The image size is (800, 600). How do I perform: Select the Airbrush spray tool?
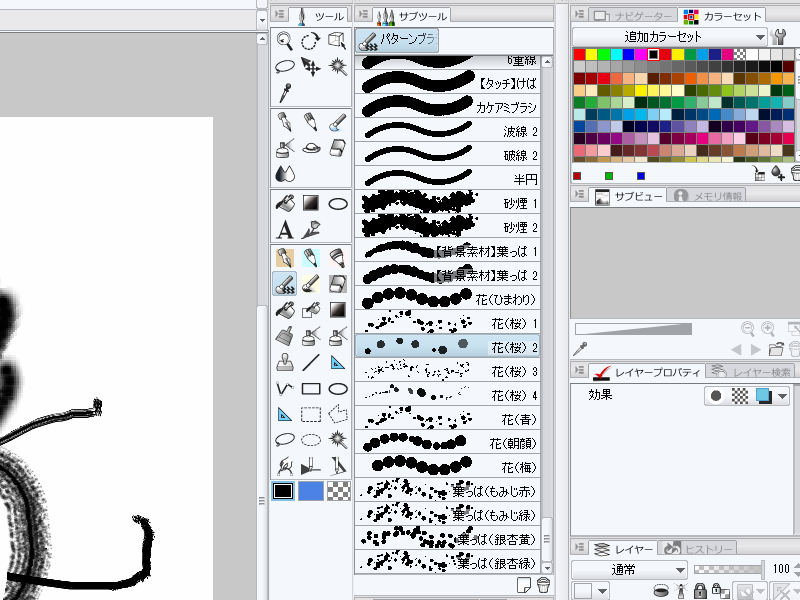click(284, 148)
